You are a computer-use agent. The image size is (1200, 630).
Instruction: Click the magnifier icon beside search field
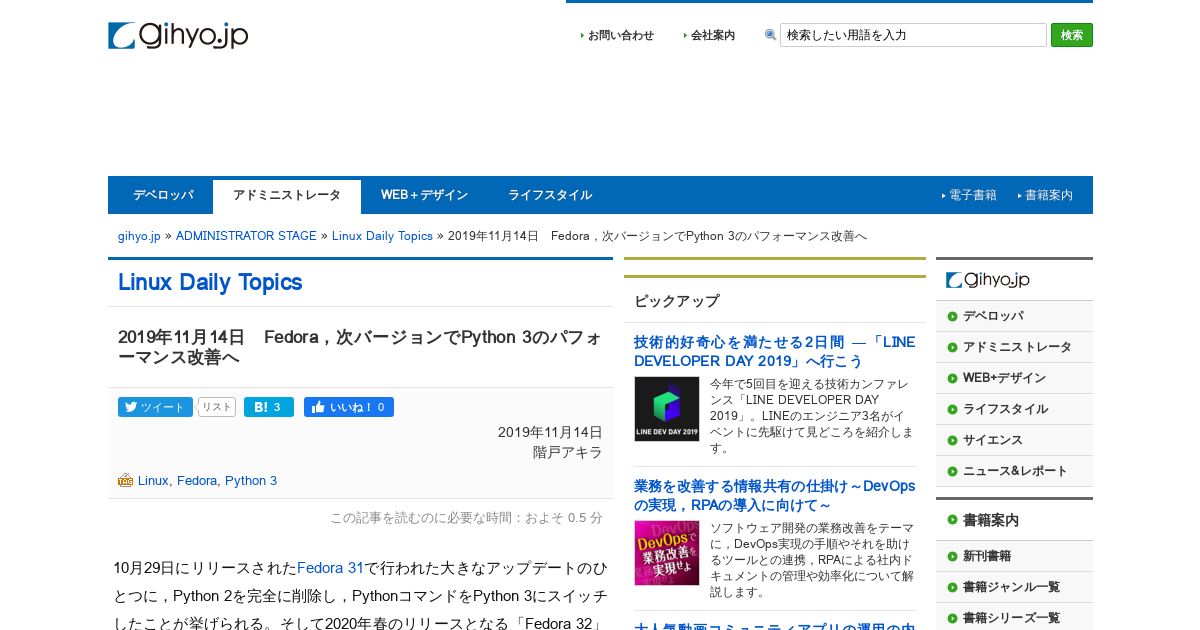(770, 35)
